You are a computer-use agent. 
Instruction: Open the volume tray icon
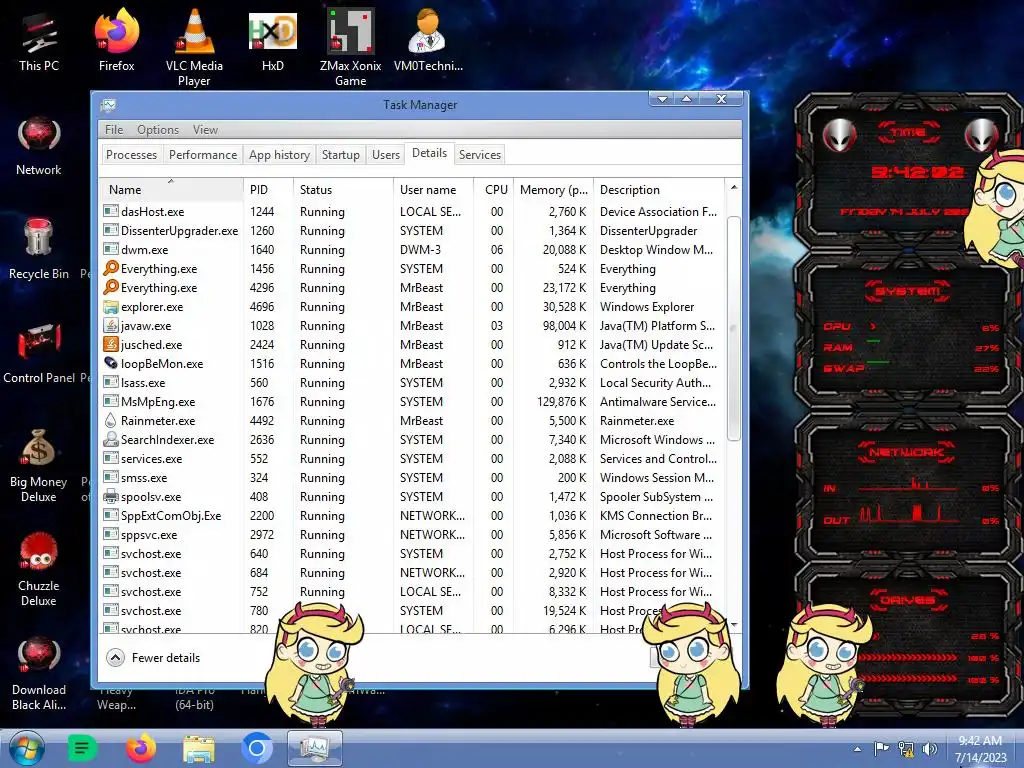[x=930, y=748]
